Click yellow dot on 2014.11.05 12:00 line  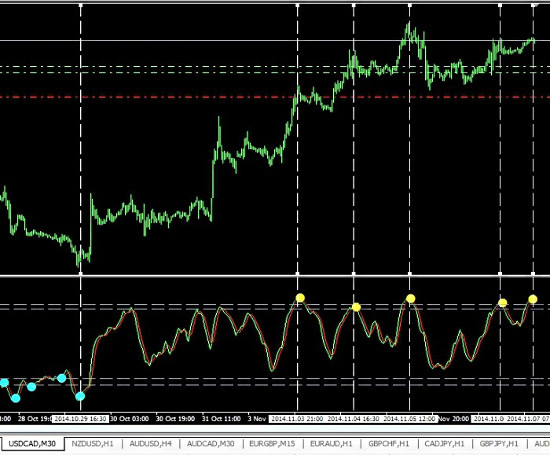coord(411,299)
